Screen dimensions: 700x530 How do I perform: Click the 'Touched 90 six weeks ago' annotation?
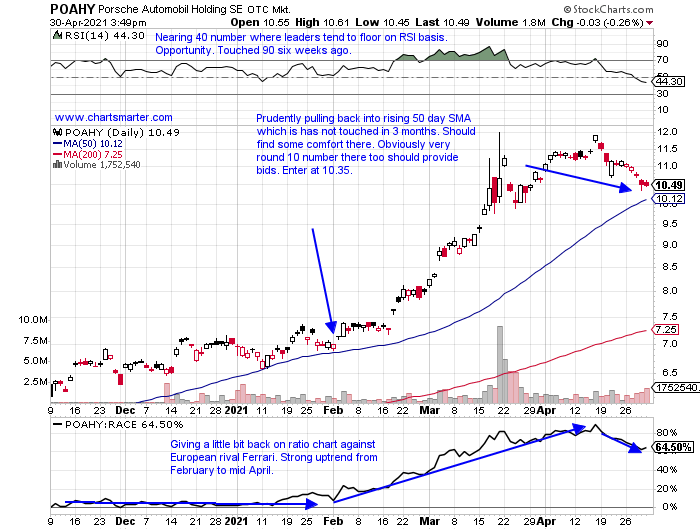284,50
